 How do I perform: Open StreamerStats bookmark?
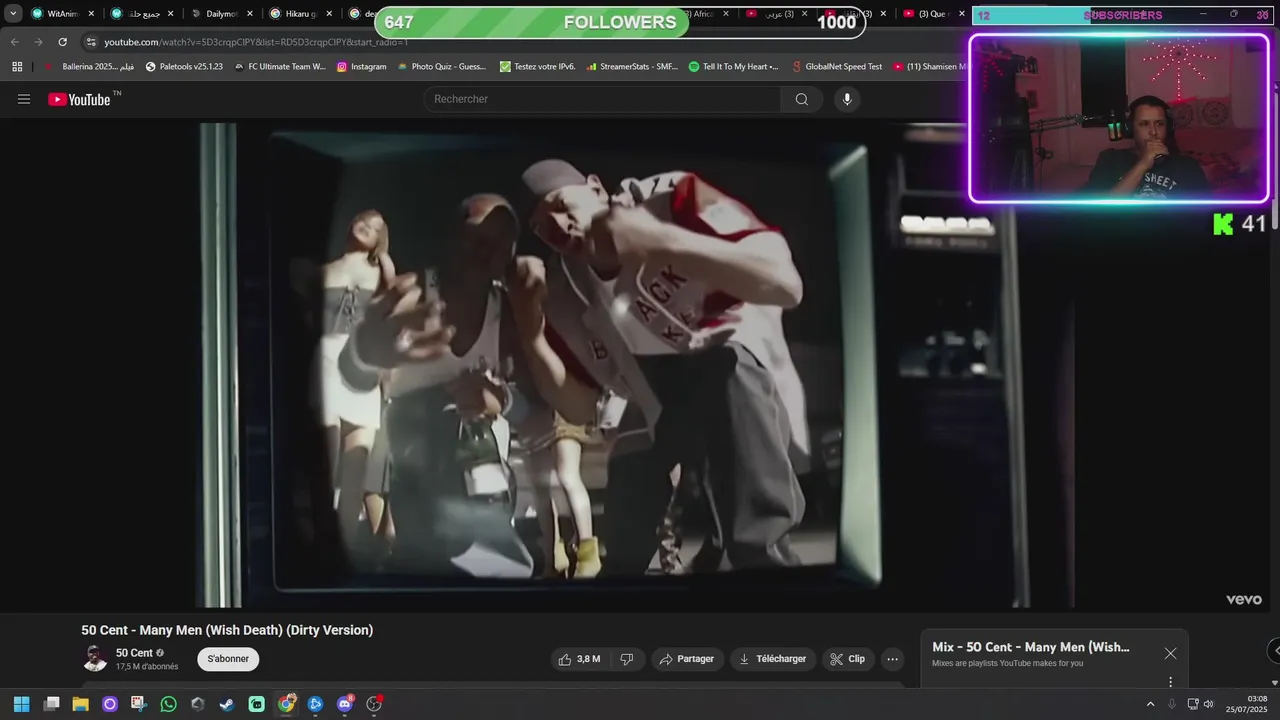(632, 66)
